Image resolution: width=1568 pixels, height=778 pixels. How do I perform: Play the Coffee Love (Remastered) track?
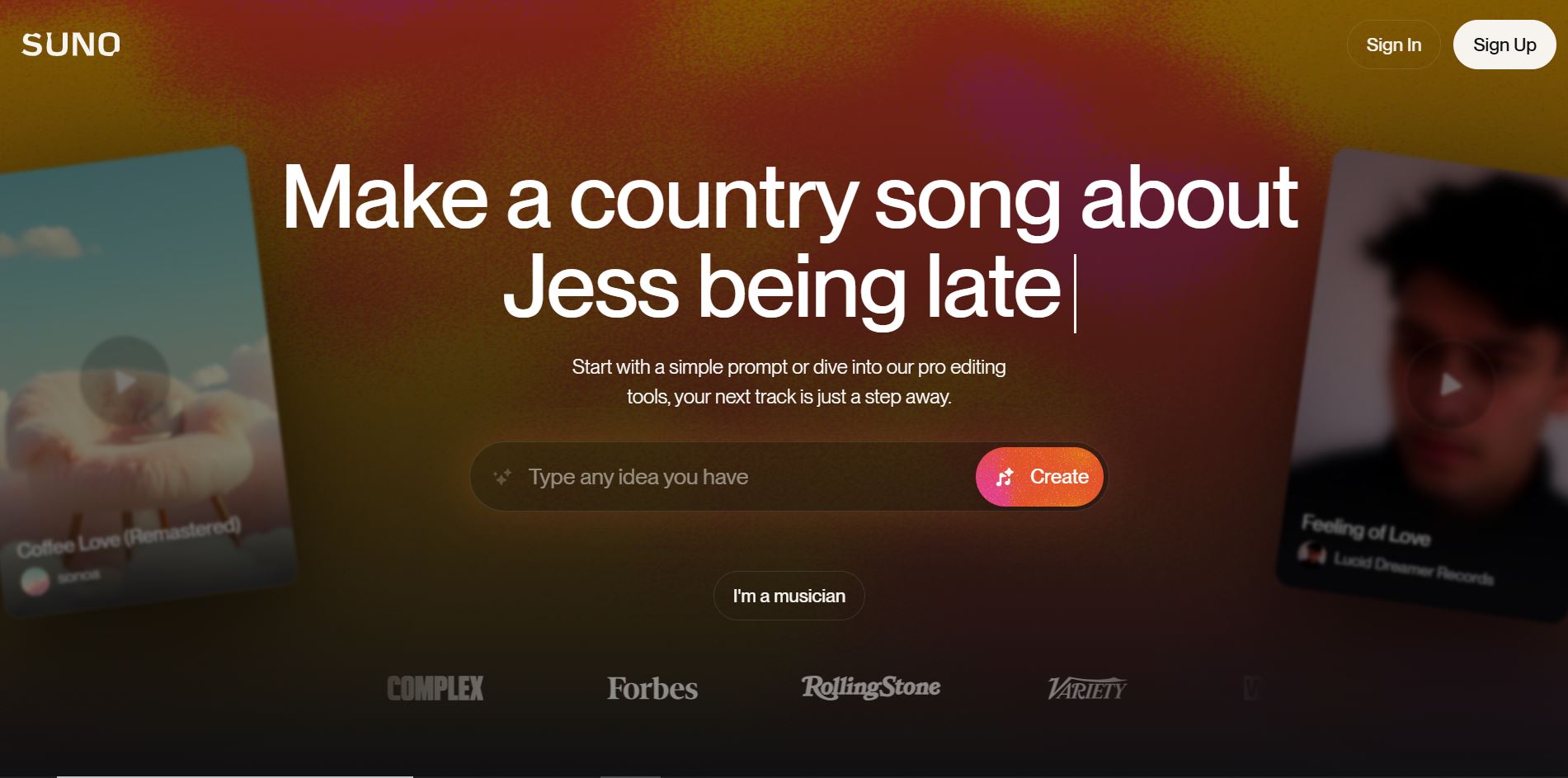(x=125, y=381)
